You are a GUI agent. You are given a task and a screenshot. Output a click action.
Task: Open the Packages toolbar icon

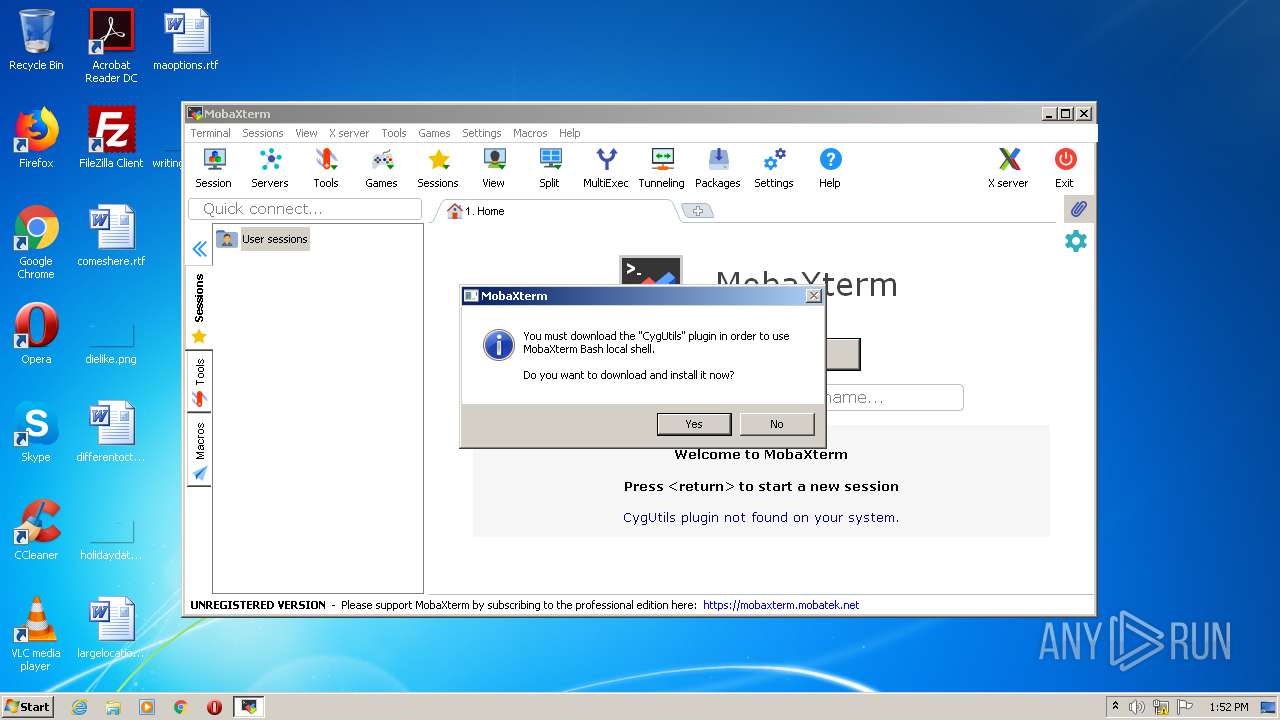pos(718,168)
